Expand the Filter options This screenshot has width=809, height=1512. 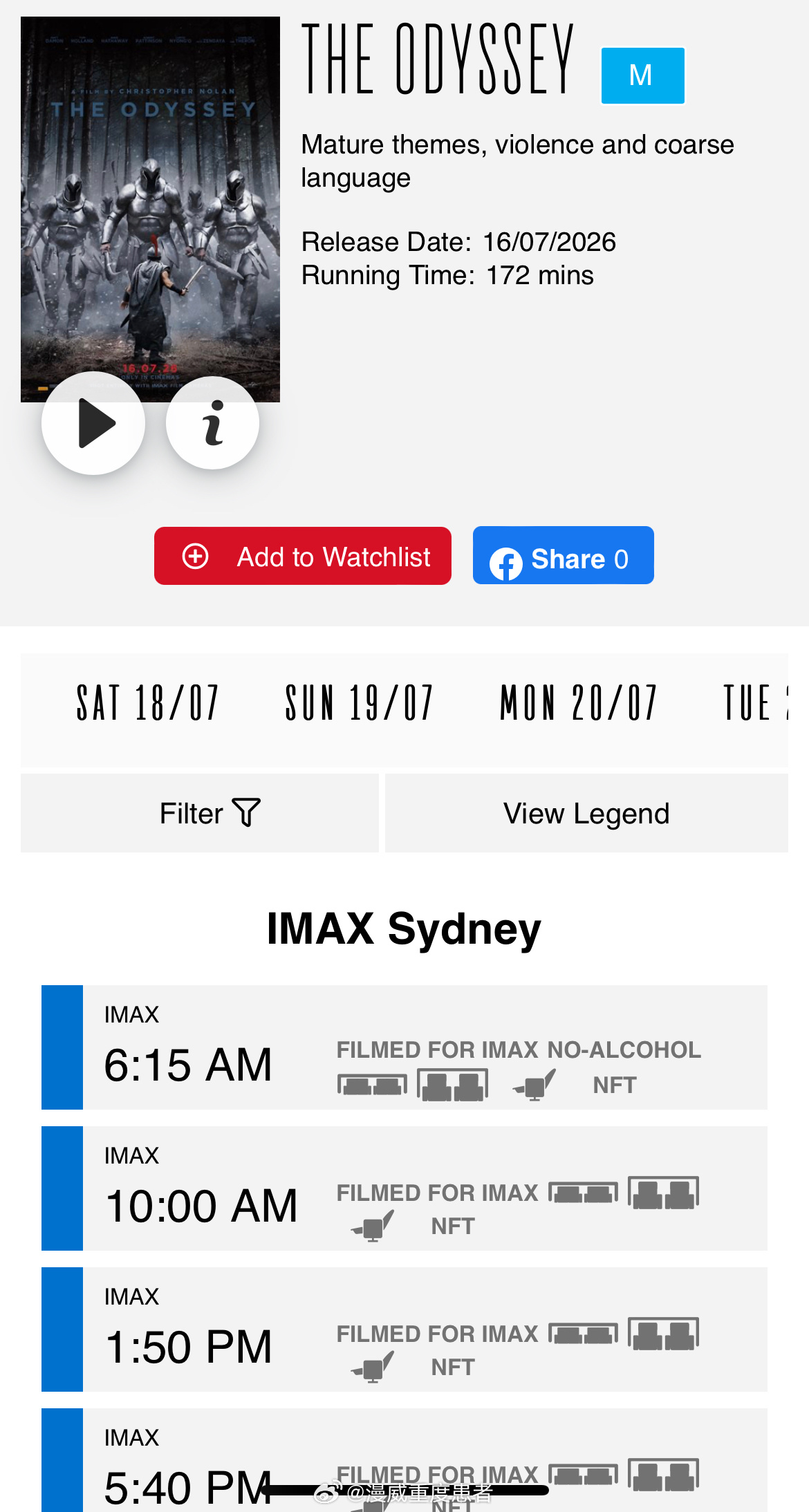[x=200, y=813]
